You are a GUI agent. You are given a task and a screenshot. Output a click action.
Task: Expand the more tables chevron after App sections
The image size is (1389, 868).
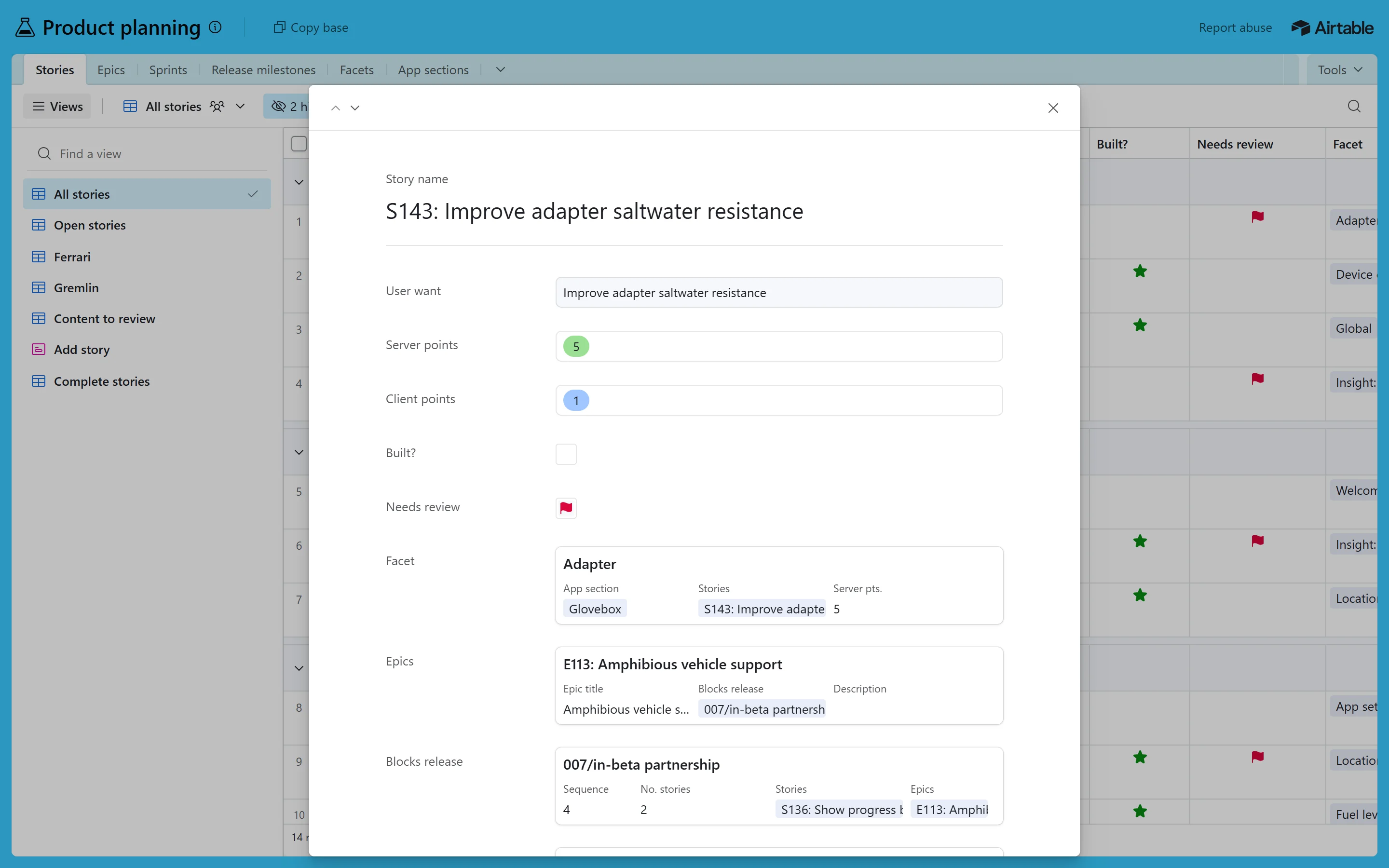tap(501, 69)
